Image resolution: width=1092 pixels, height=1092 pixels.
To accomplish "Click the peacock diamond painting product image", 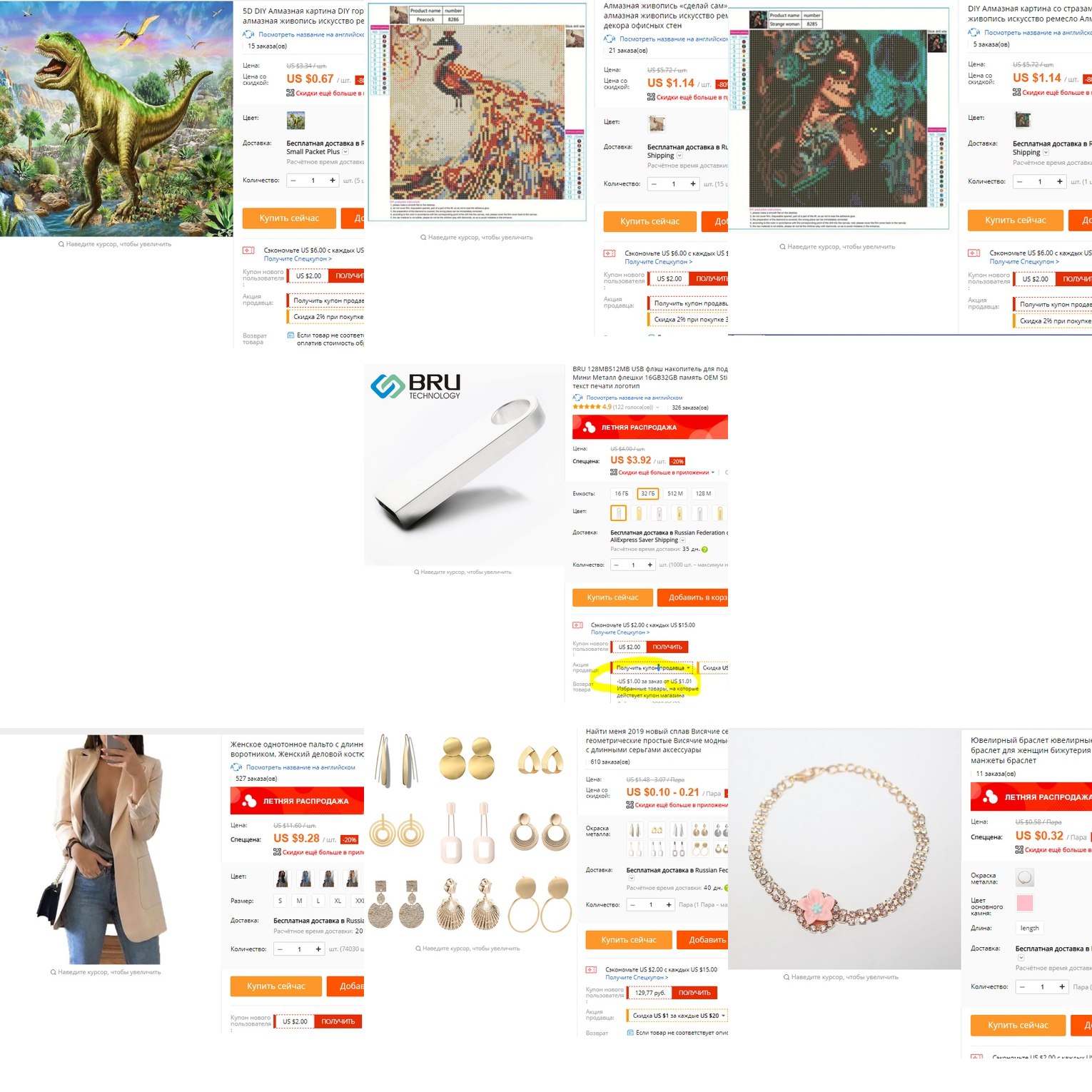I will (477, 112).
